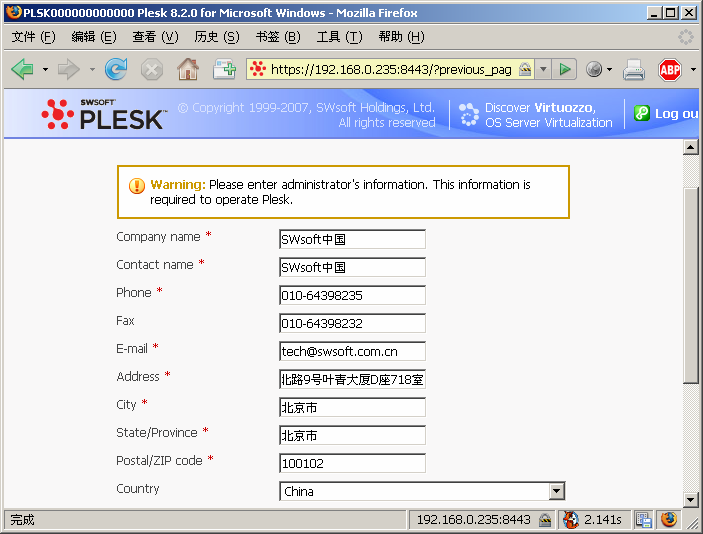Click the Contact name input field
This screenshot has height=534, width=703.
tap(352, 267)
